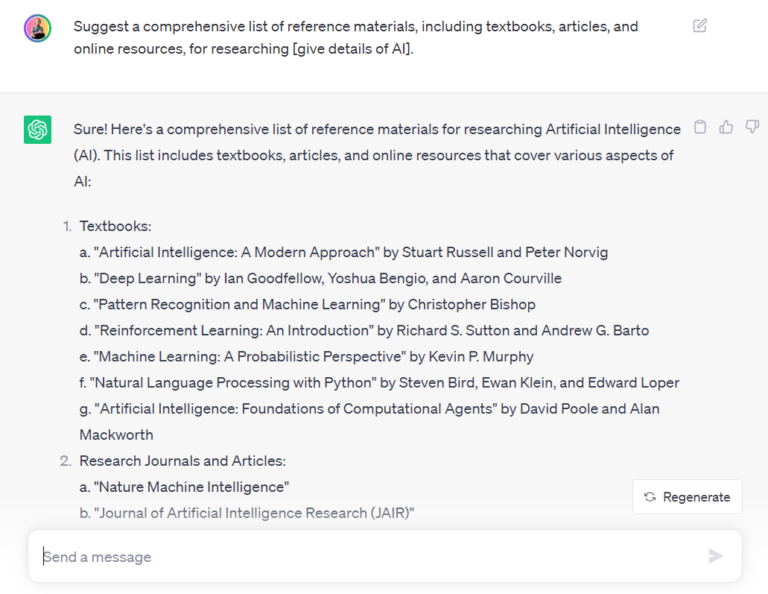Image resolution: width=768 pixels, height=594 pixels.
Task: Give the response a thumbs up
Action: pyautogui.click(x=726, y=127)
